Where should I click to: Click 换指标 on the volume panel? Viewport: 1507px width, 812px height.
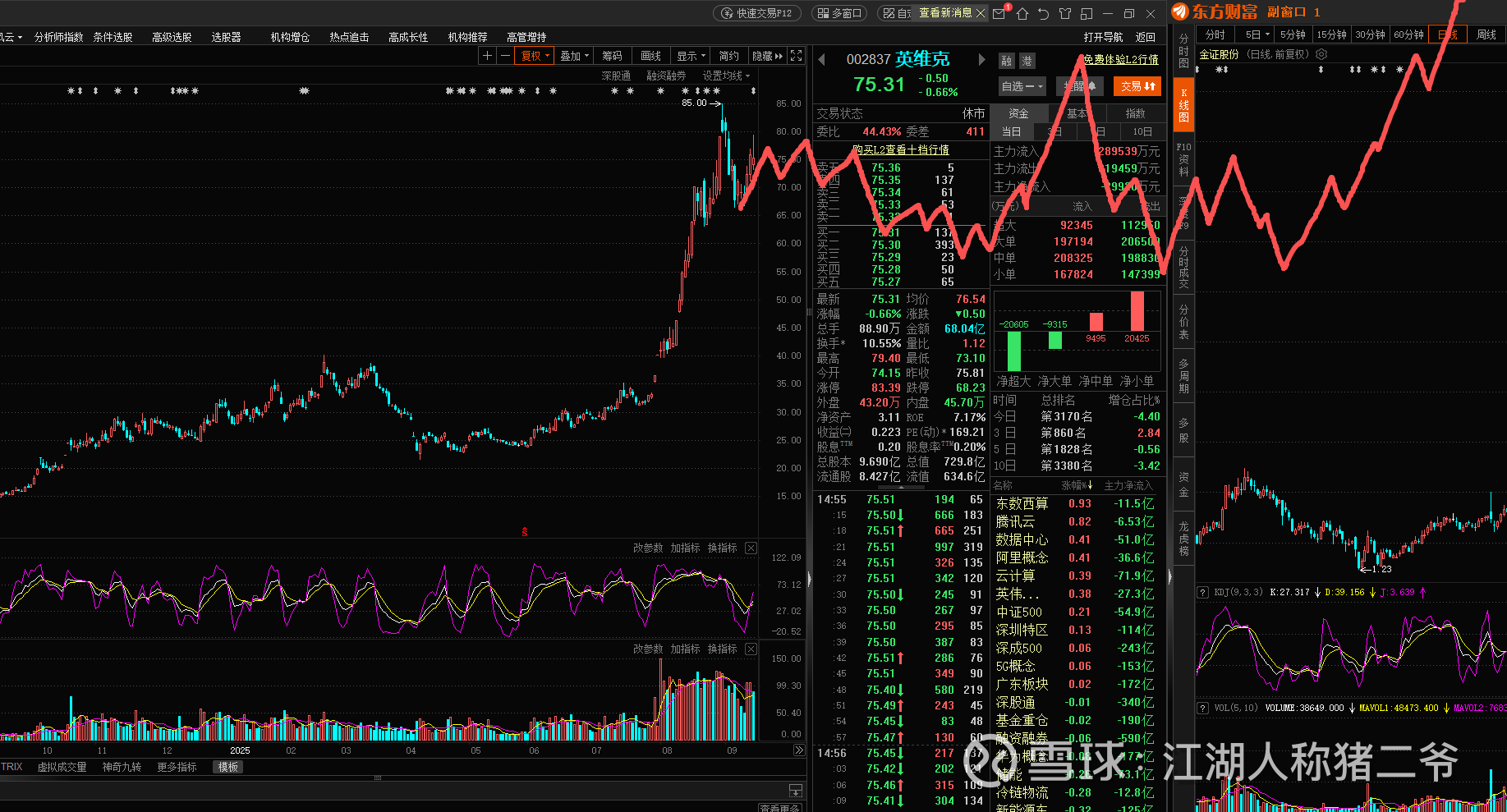coord(722,649)
